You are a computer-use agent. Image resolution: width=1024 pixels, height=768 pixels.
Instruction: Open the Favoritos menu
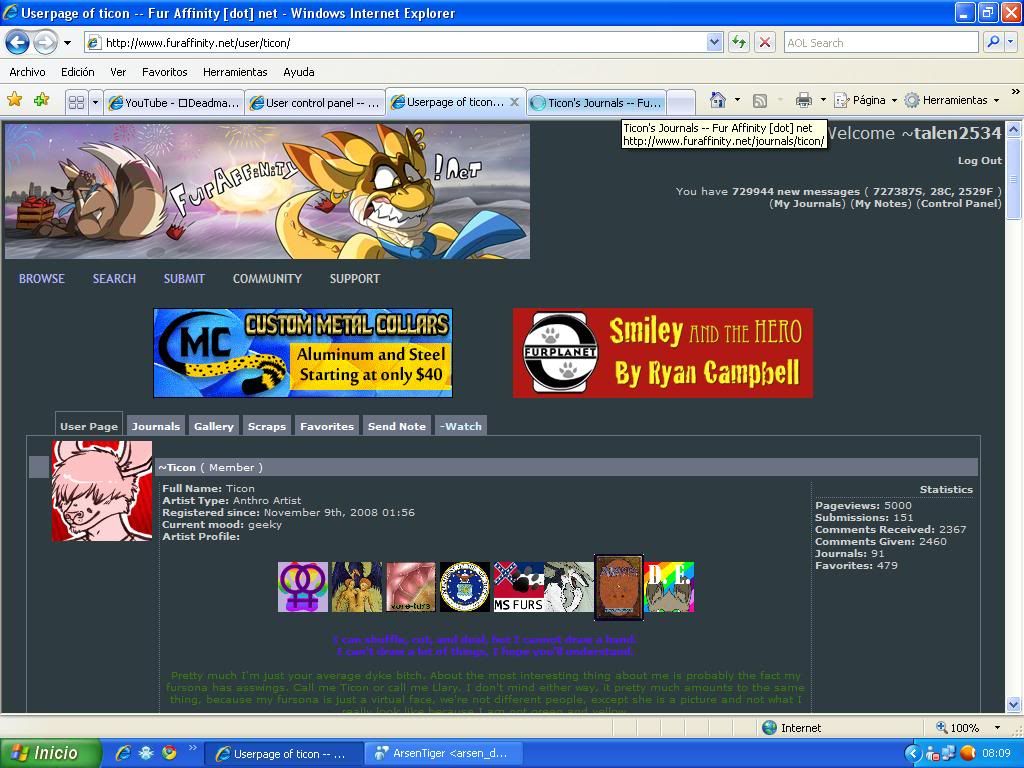click(x=165, y=72)
